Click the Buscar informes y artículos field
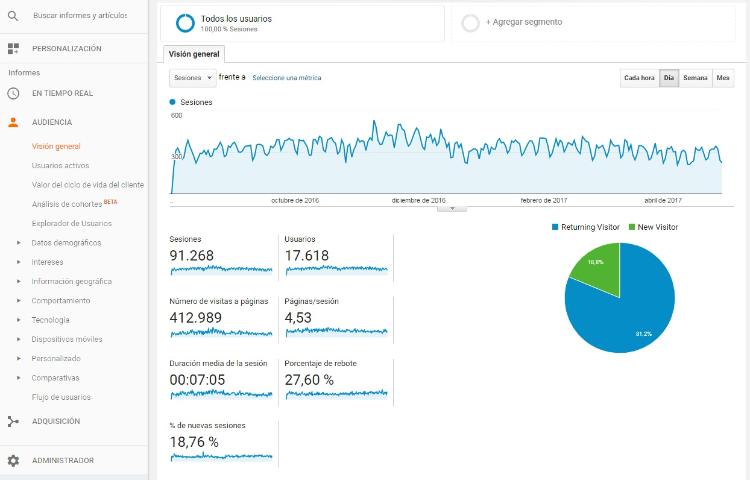Image resolution: width=750 pixels, height=480 pixels. point(80,16)
